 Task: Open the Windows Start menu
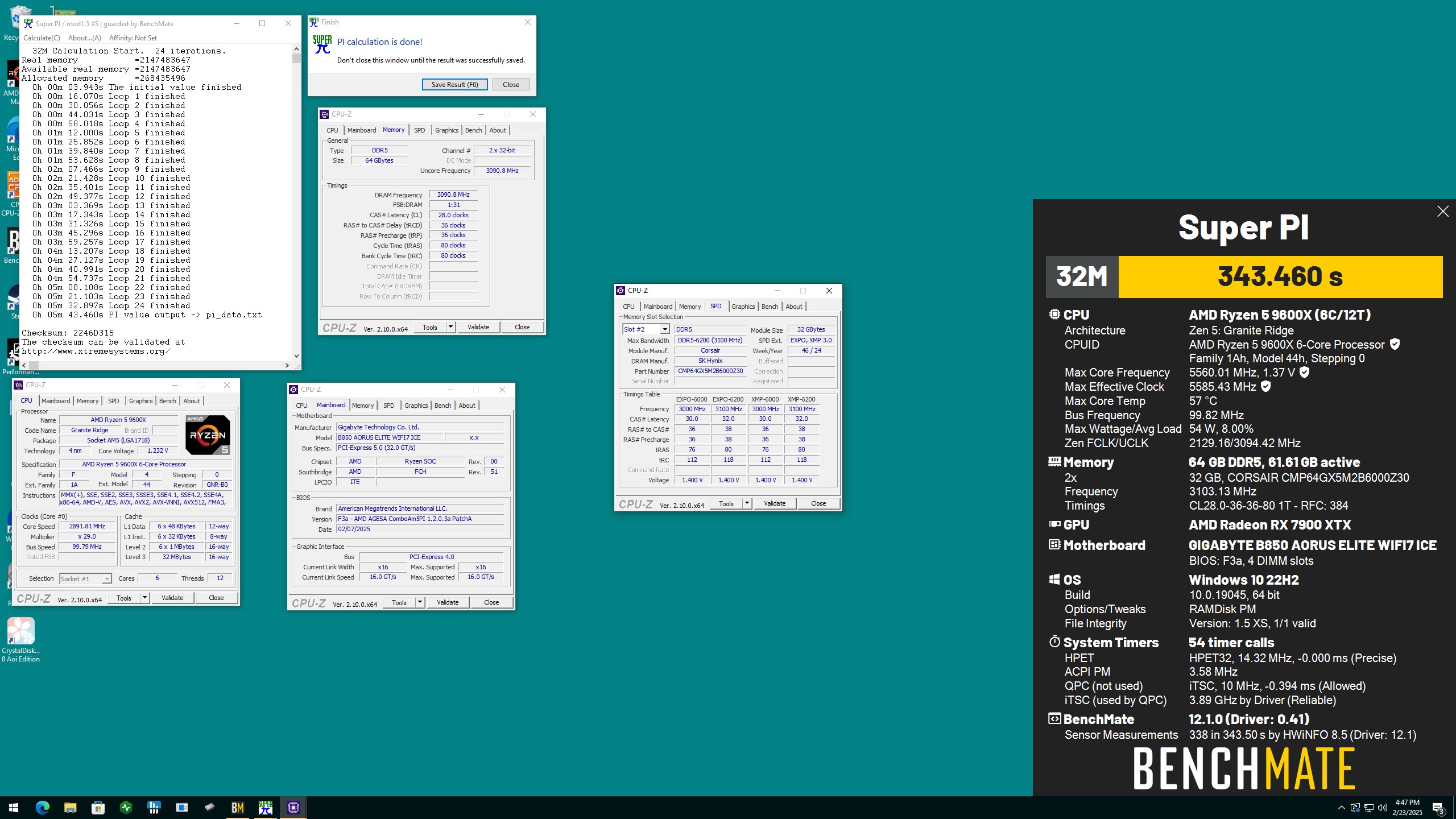tap(14, 807)
